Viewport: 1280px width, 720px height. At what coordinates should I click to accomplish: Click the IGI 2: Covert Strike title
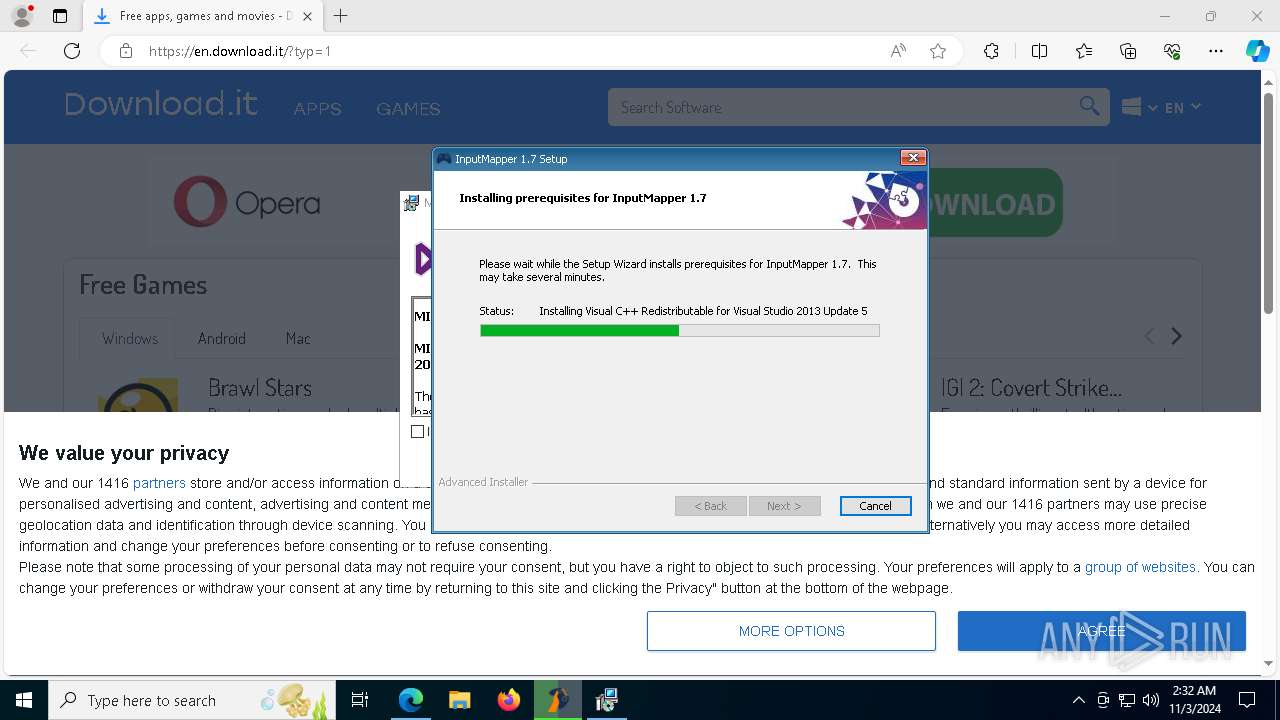click(1031, 388)
